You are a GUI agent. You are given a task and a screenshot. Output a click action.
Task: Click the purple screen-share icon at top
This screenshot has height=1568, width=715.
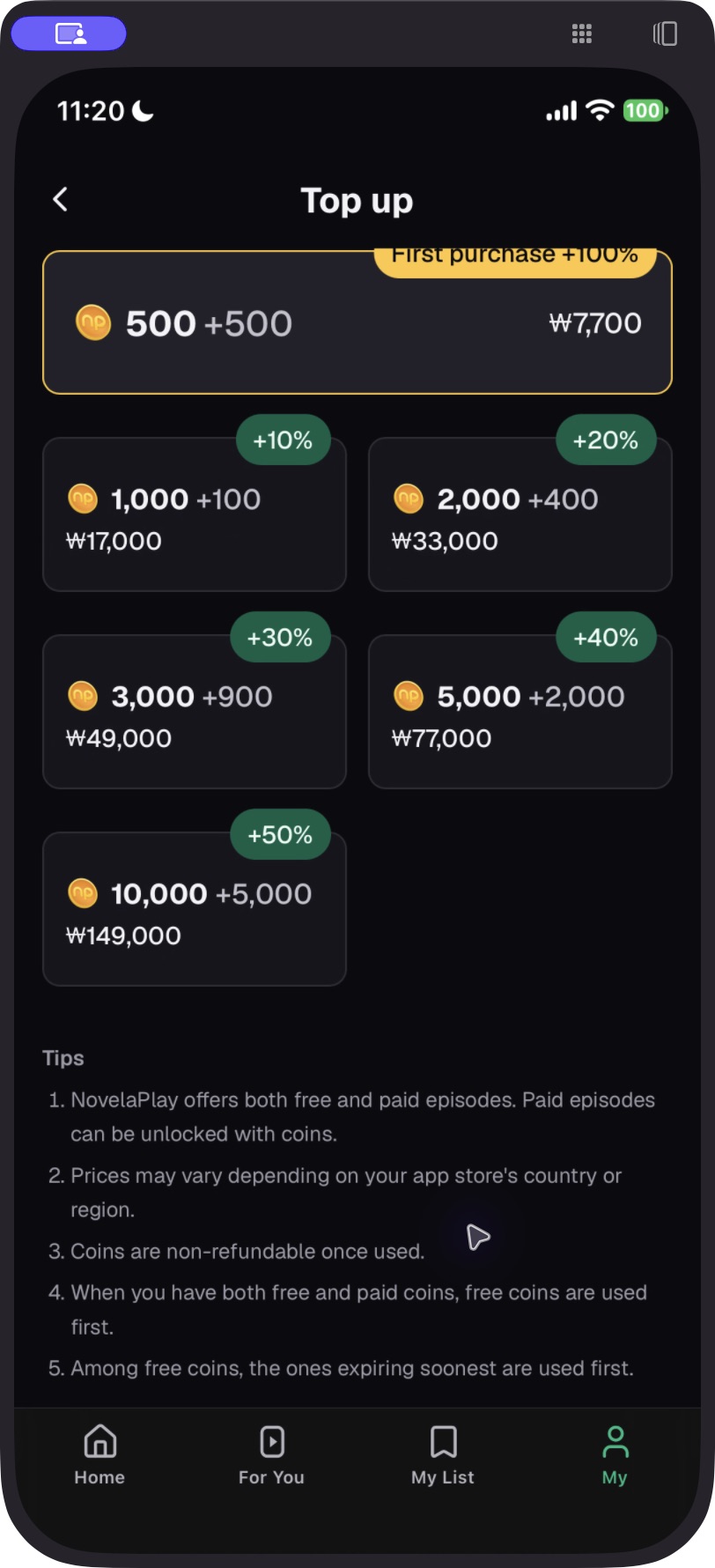(x=70, y=34)
